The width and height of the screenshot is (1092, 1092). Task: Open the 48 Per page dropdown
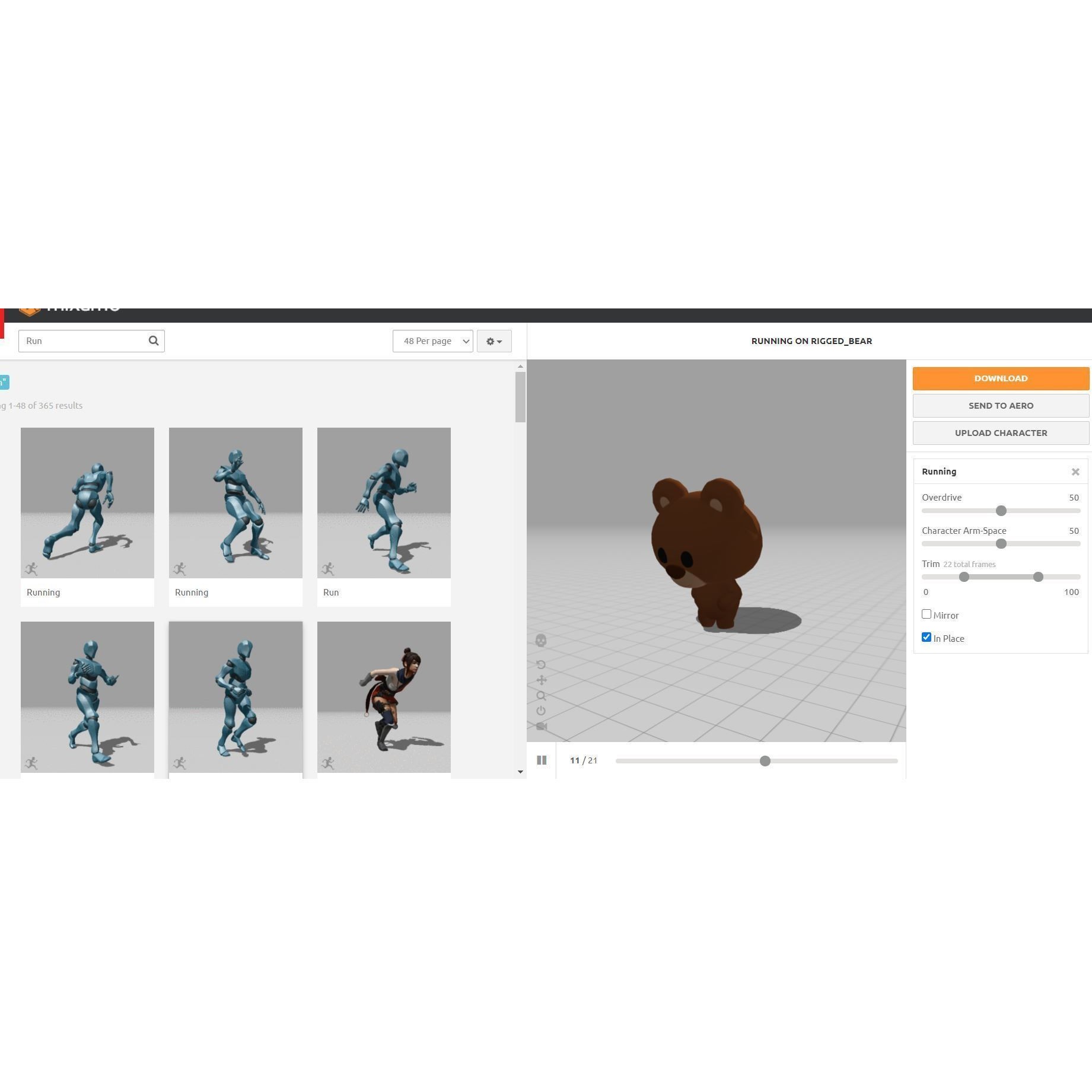pyautogui.click(x=432, y=340)
